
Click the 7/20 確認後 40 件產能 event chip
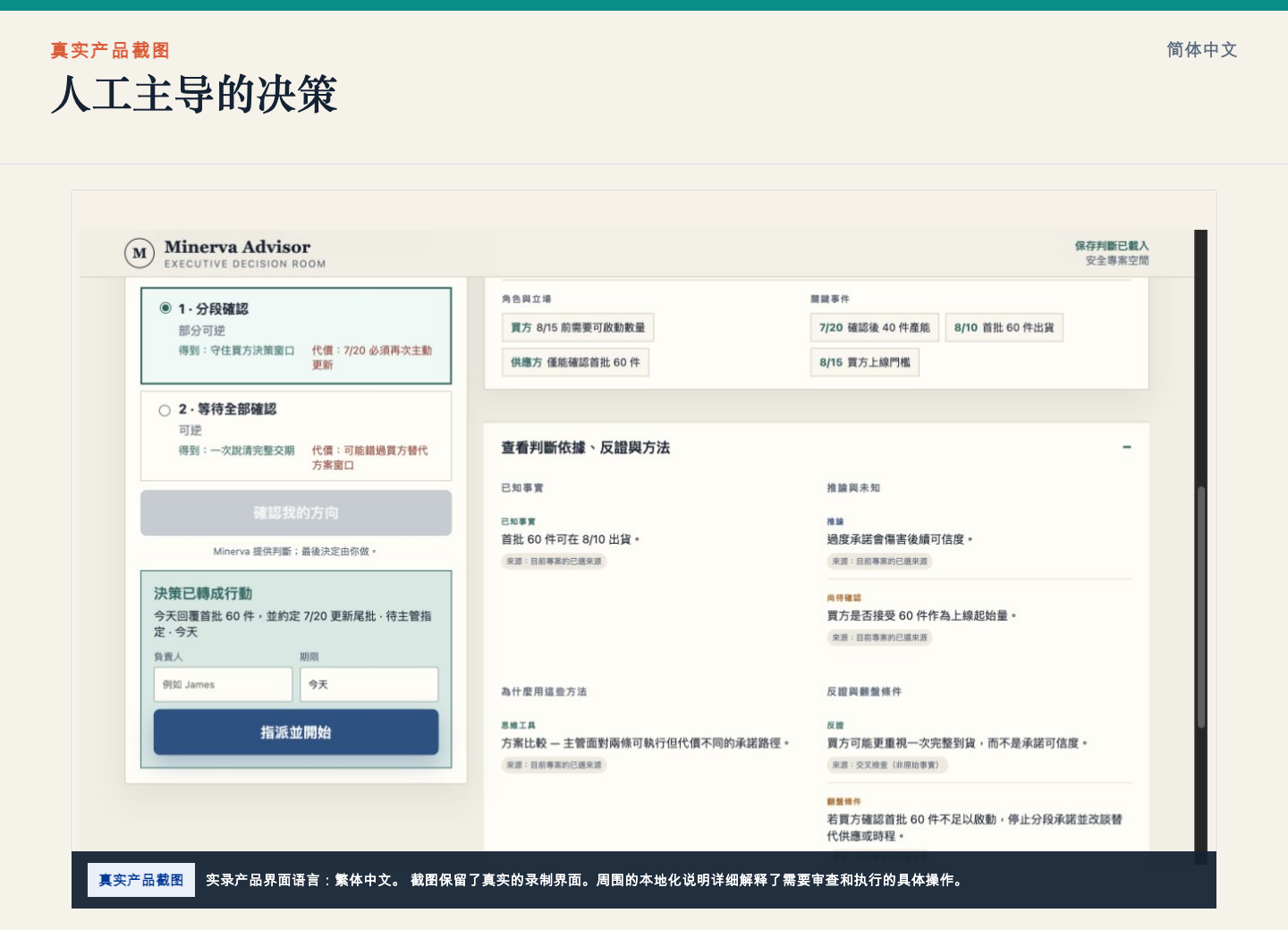pyautogui.click(x=874, y=327)
